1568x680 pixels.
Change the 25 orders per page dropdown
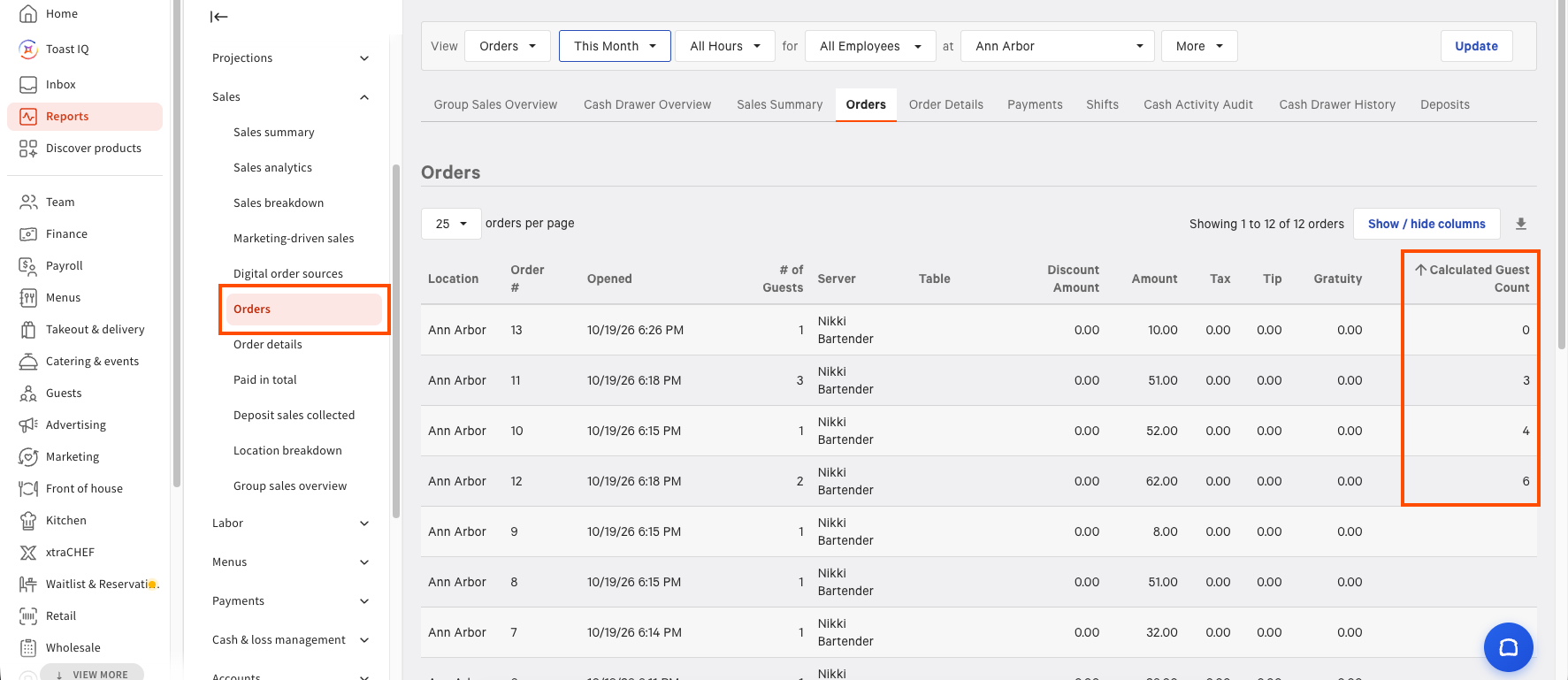[451, 224]
